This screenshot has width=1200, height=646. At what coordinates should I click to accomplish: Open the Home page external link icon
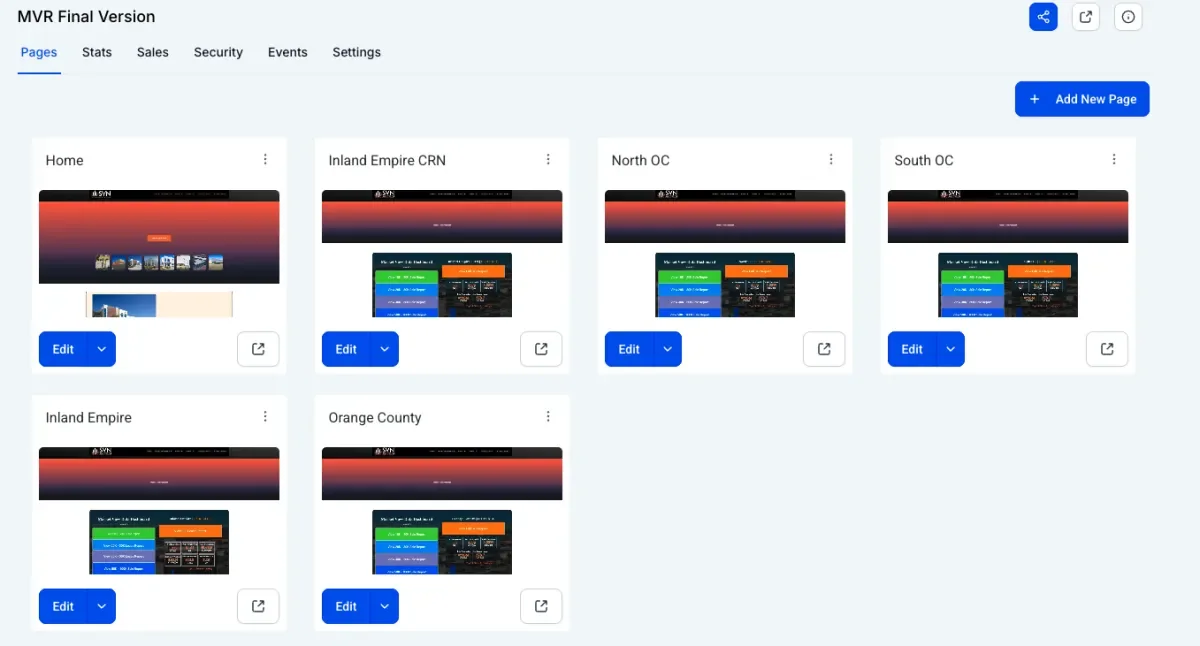tap(258, 349)
